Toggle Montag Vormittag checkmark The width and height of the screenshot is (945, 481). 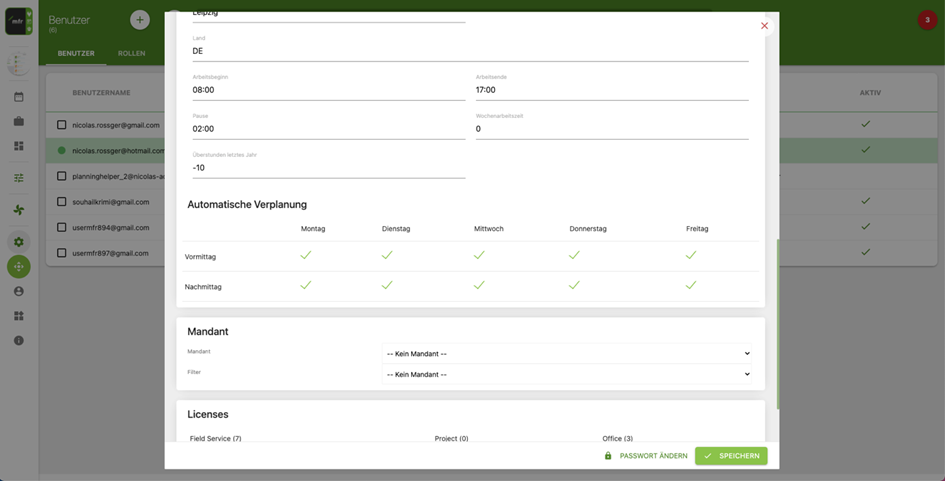pos(306,256)
